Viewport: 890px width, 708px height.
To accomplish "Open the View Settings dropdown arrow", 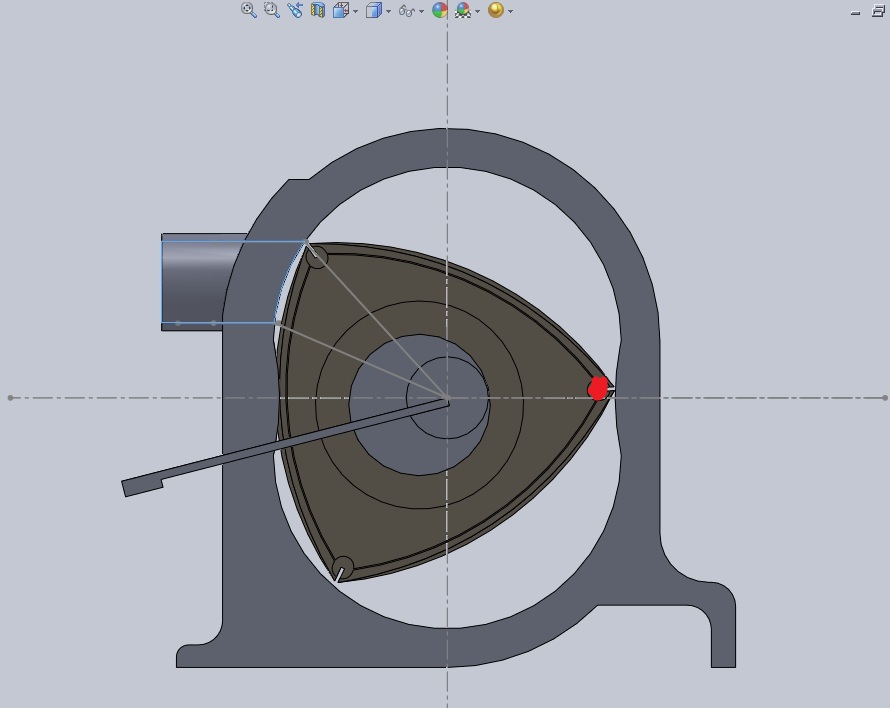I will pos(510,12).
